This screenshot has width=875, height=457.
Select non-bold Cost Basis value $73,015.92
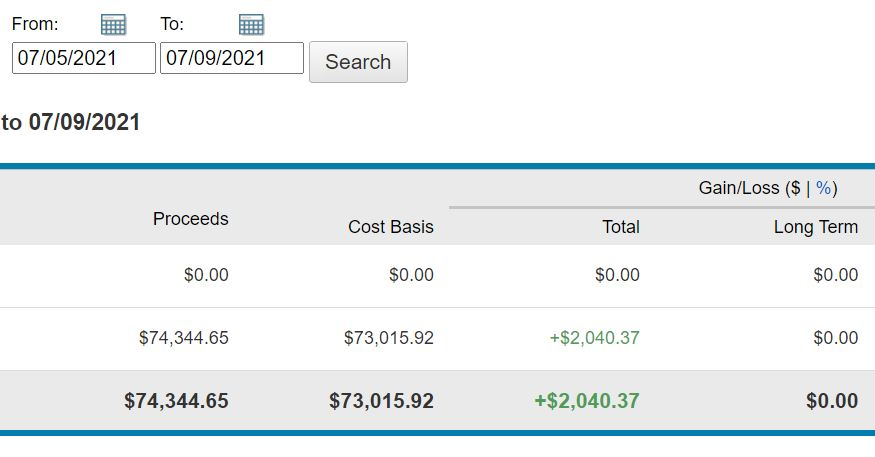tap(389, 338)
